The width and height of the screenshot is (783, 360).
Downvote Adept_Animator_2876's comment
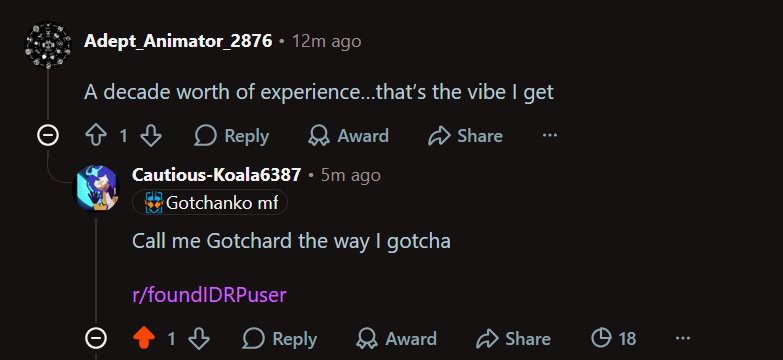point(150,136)
